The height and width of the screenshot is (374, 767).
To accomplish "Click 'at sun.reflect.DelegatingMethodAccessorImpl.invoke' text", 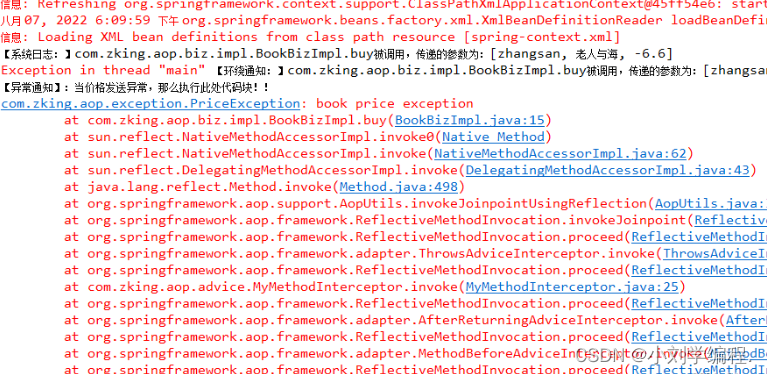I will 262,170.
